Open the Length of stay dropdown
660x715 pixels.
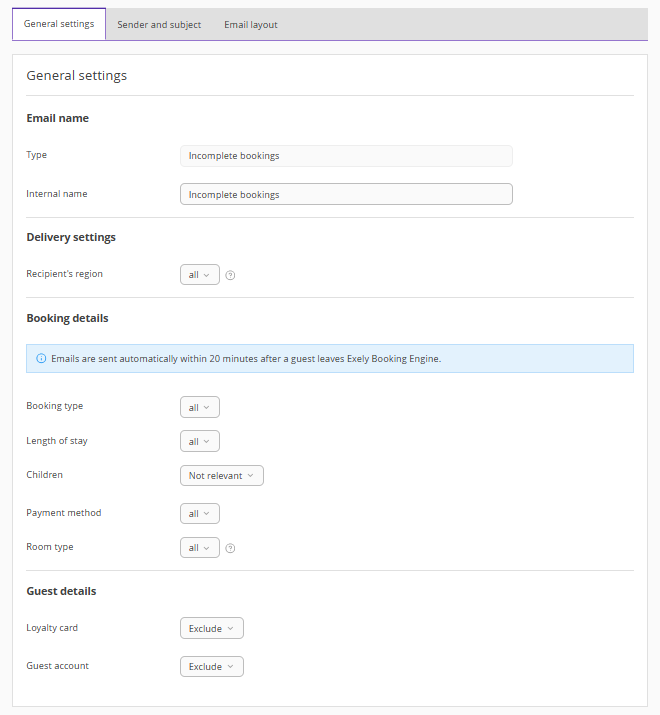click(x=199, y=441)
